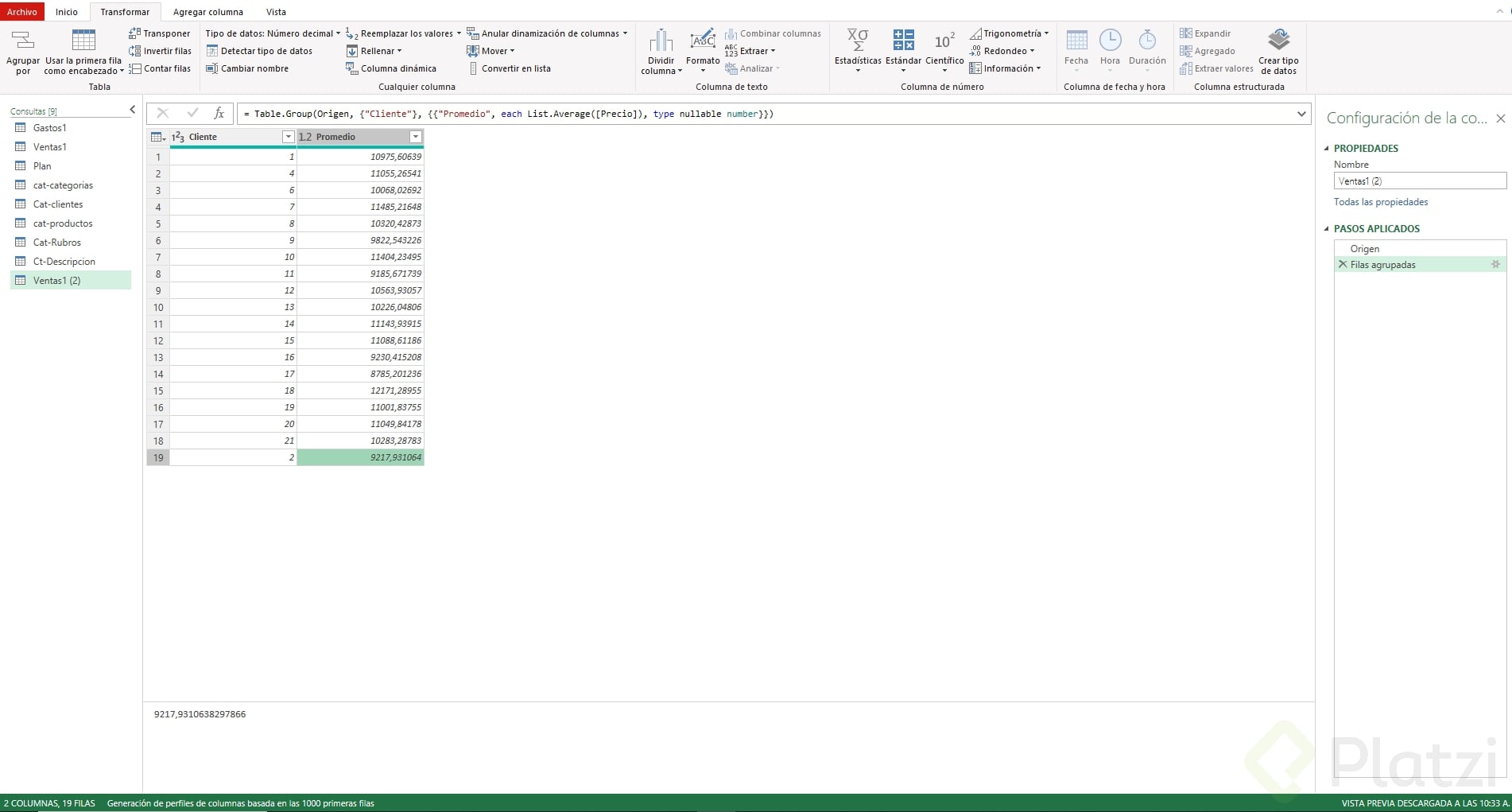Confirm the formula with the checkmark
Image resolution: width=1512 pixels, height=812 pixels.
[x=192, y=114]
